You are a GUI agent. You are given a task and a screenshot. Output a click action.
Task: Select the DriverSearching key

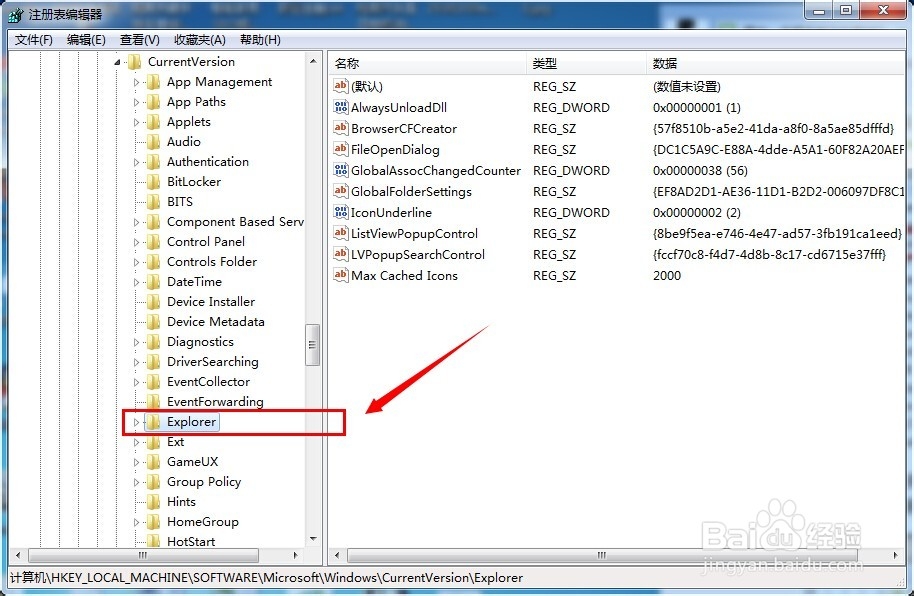coord(212,362)
